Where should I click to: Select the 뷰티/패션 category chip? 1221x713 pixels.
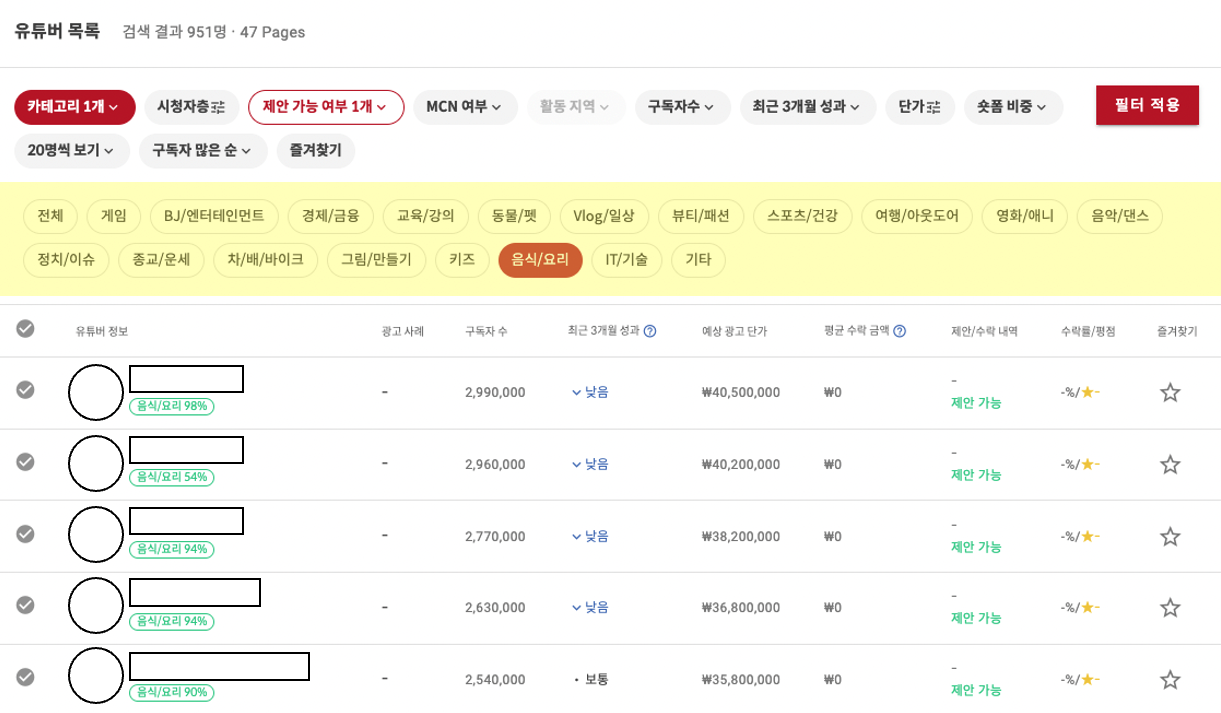click(699, 215)
